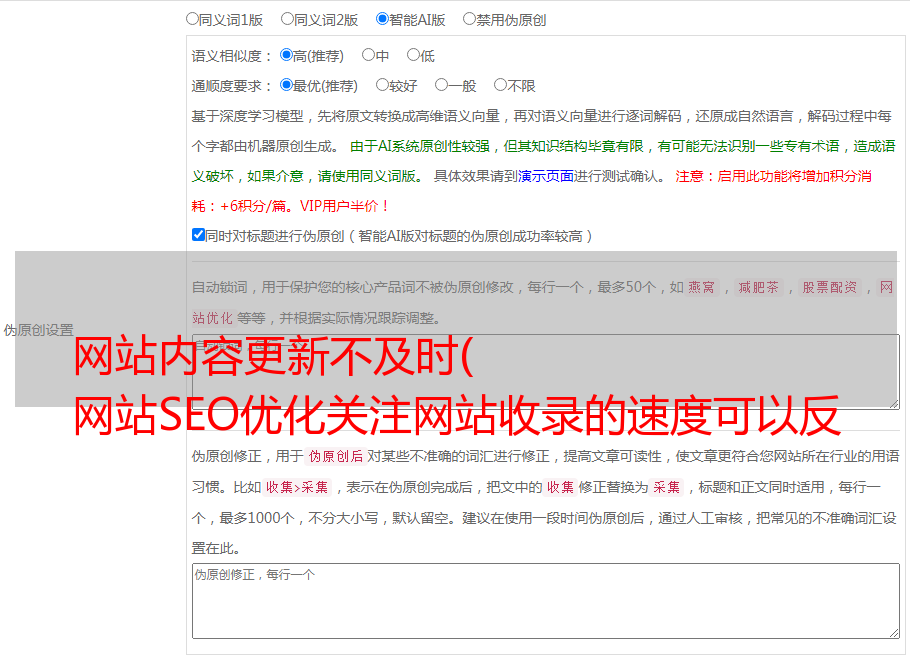Click into the 伪原创修正 textarea
Viewport: 911px width, 658px height.
(546, 601)
